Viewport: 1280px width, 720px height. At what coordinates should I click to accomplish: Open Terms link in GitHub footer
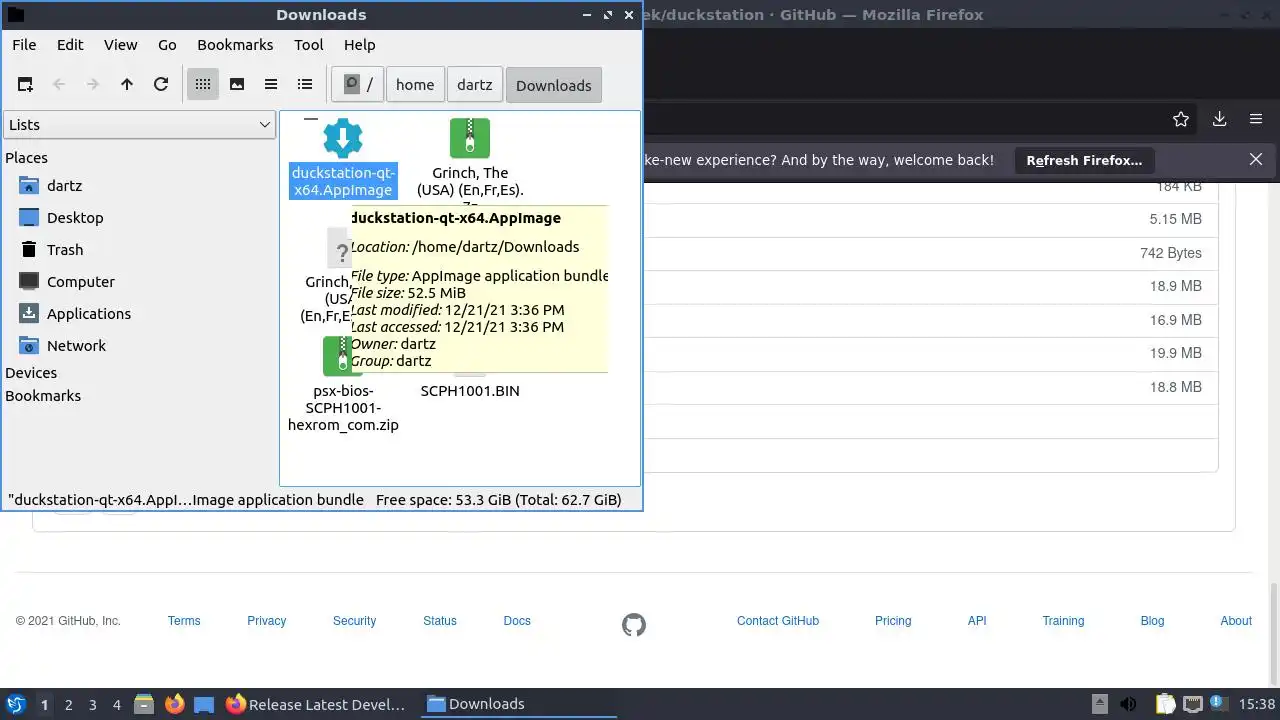pos(184,621)
